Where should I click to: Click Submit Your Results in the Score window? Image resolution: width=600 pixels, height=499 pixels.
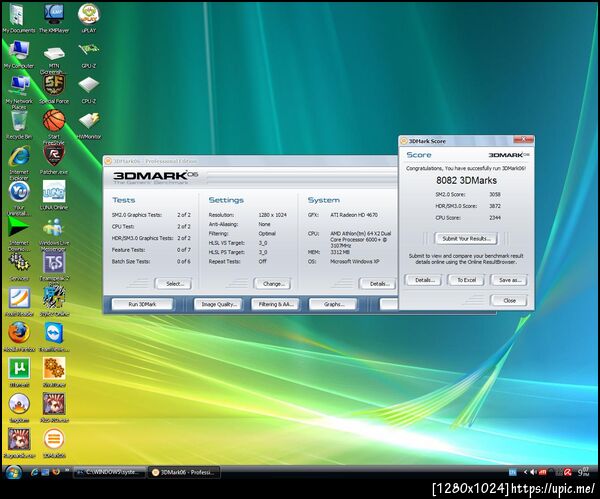(x=466, y=238)
